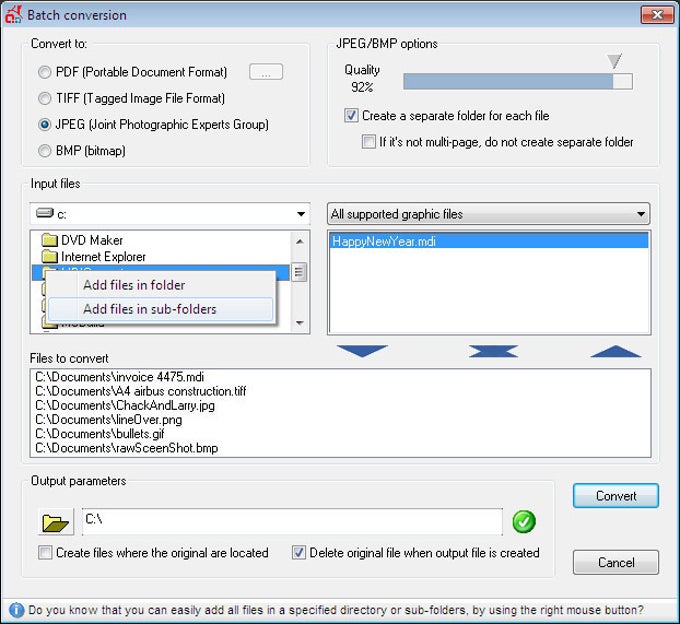Click the 92% quality value
This screenshot has width=680, height=624.
coord(362,87)
